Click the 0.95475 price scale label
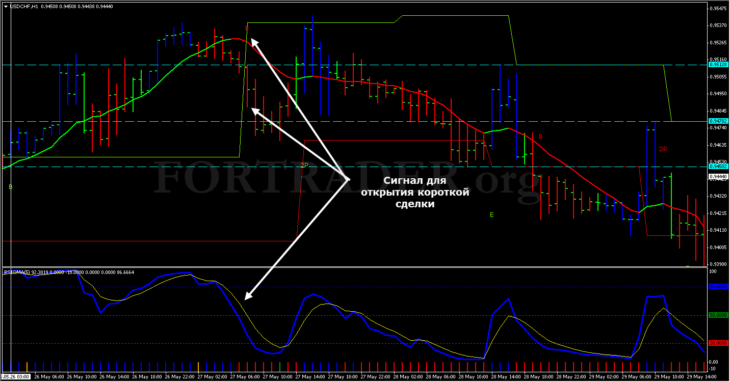 point(718,8)
